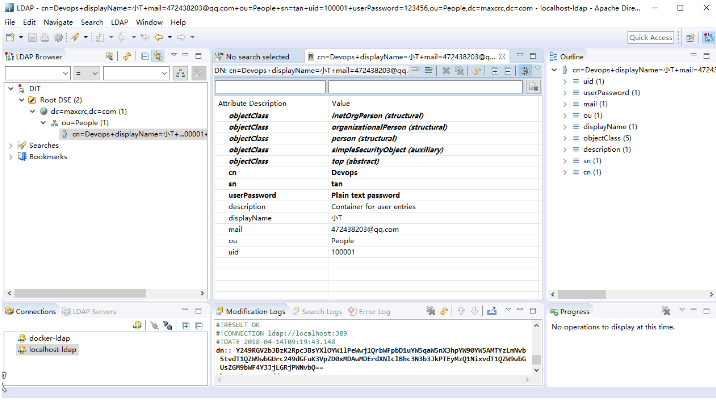Open the LDAP Browser view menu triangle
Screen dimensions: 716x400
click(x=174, y=55)
